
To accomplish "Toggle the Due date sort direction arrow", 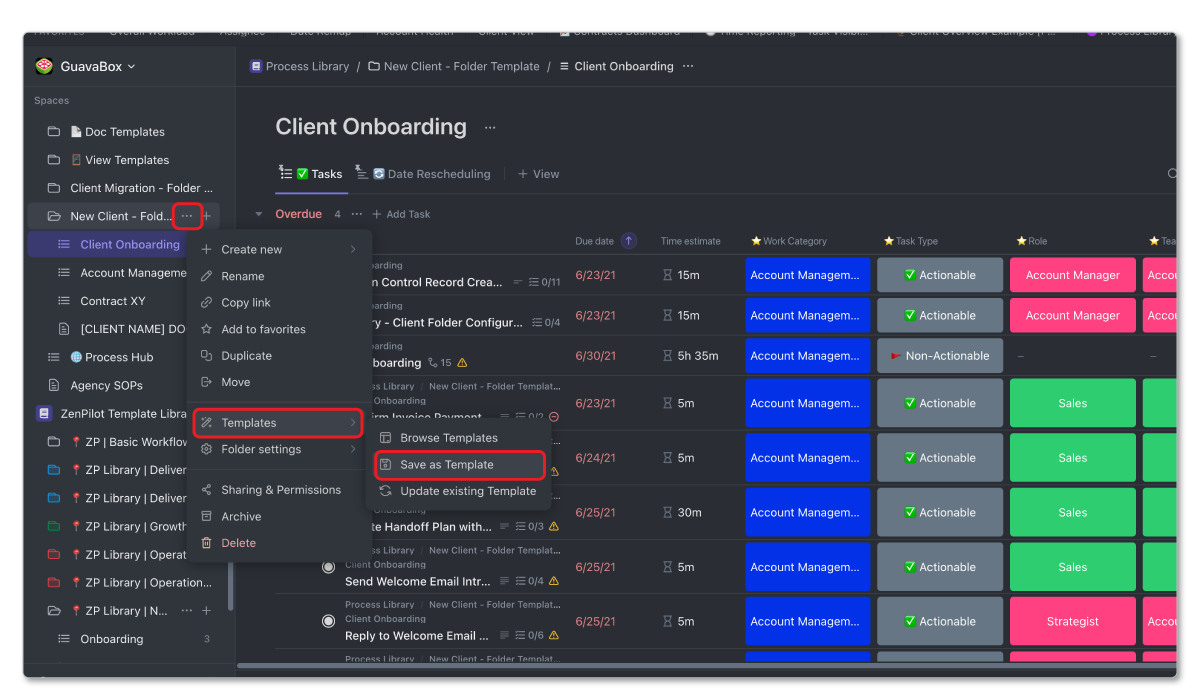I will coord(629,241).
